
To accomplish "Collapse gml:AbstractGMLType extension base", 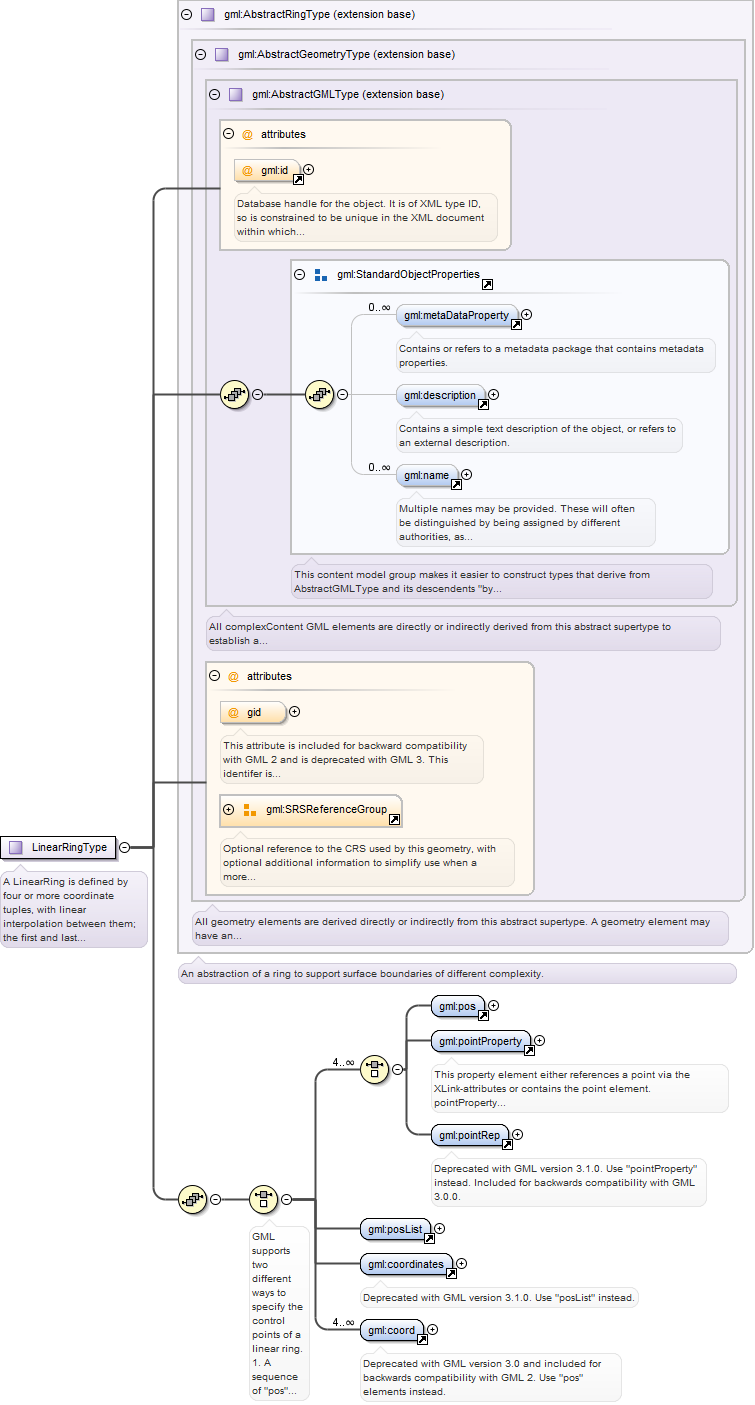I will click(x=214, y=95).
